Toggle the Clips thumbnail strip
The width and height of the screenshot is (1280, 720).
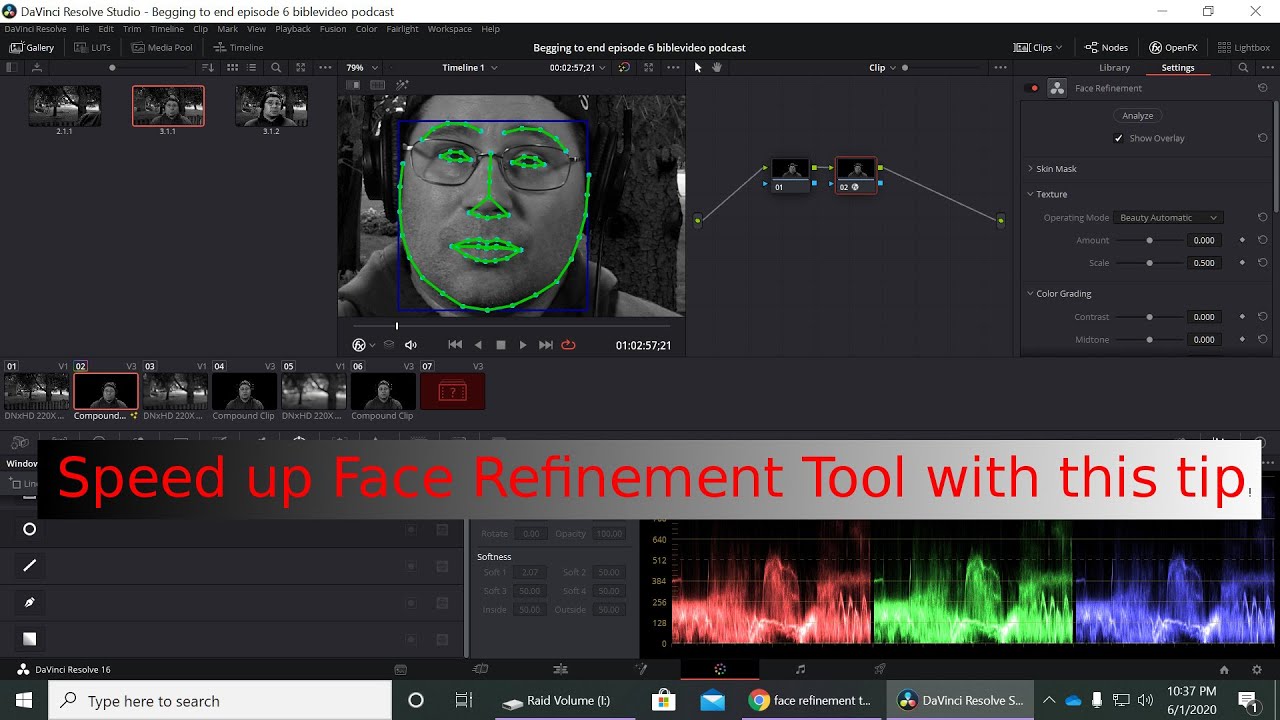pos(1038,47)
